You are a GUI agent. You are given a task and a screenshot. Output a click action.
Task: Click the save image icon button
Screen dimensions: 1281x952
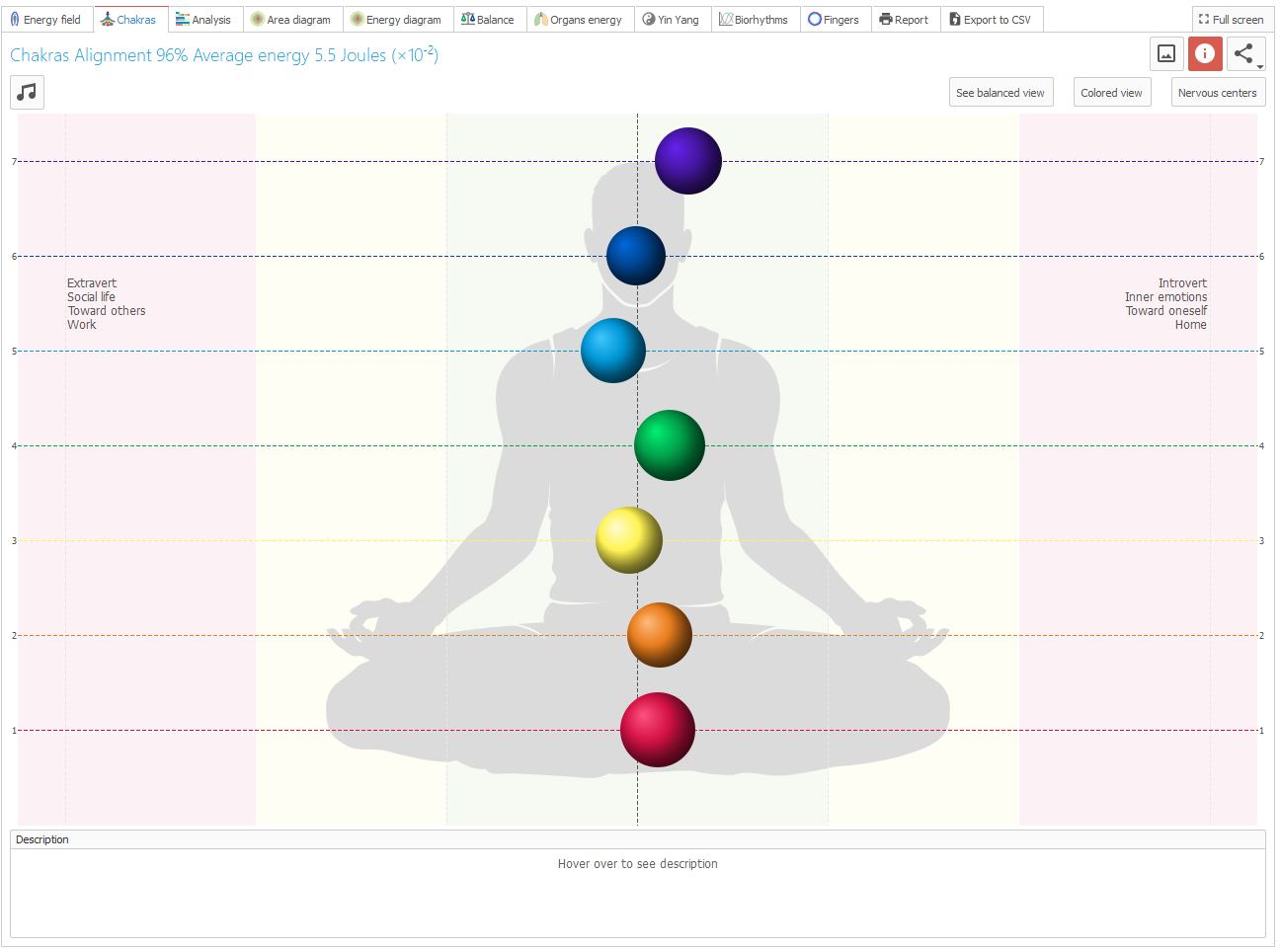pos(1166,53)
